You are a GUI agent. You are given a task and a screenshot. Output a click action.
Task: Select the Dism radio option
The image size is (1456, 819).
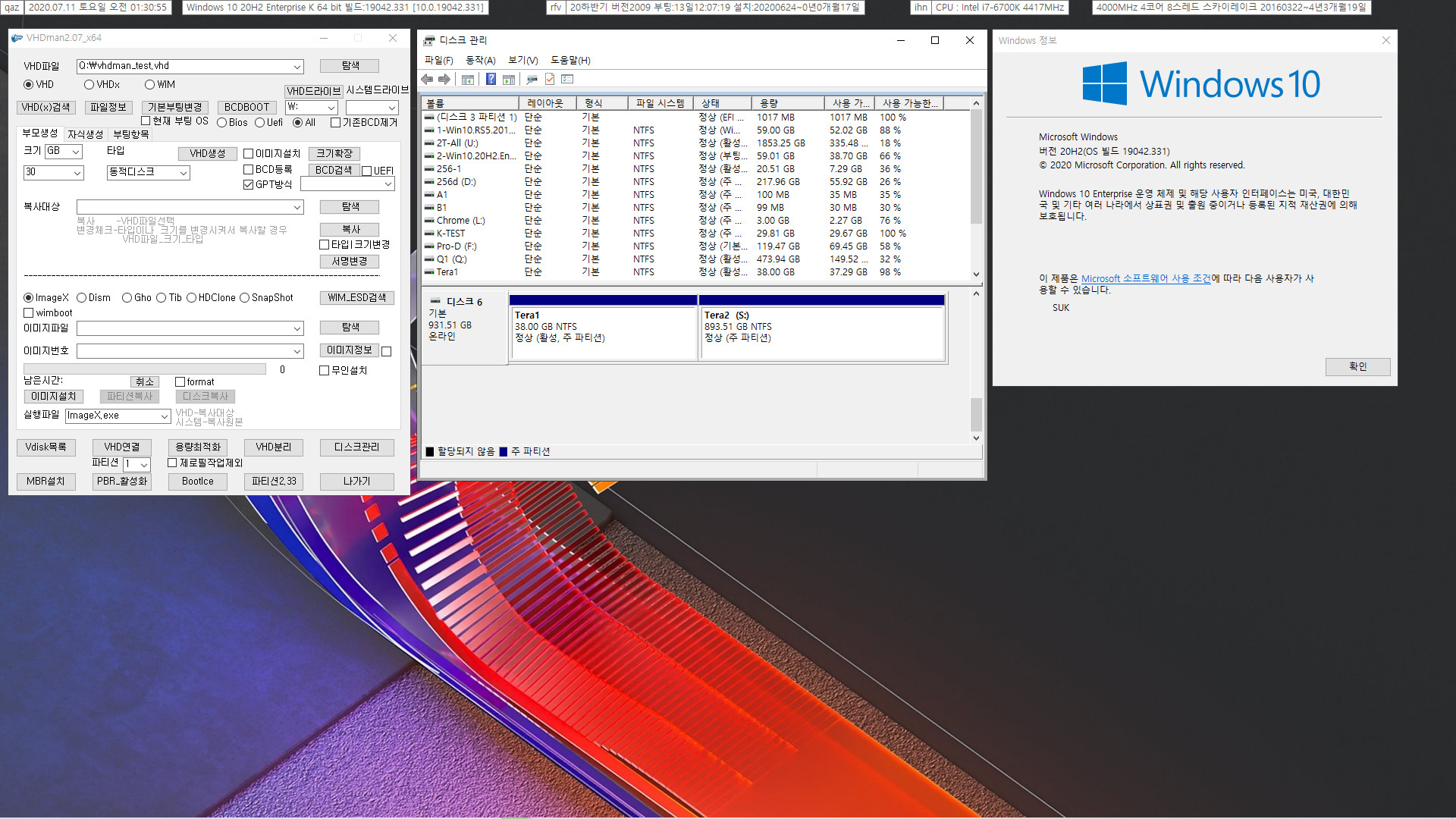click(x=81, y=298)
